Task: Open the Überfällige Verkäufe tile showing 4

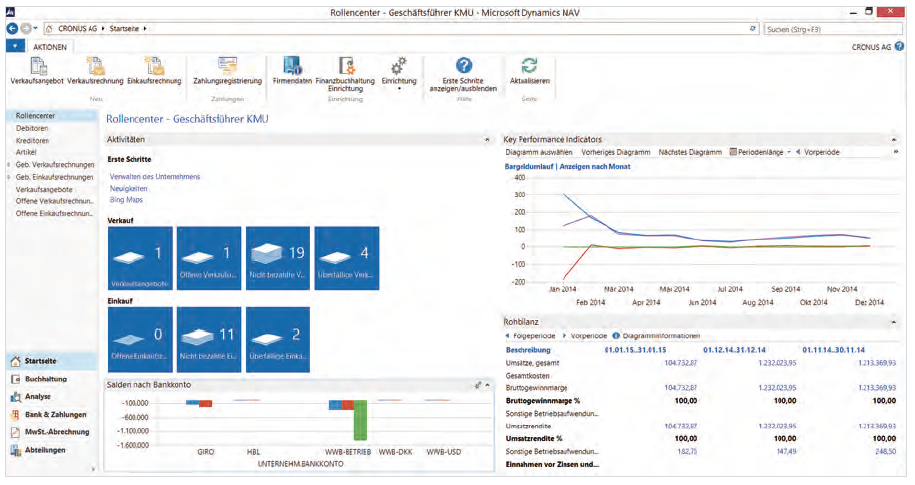Action: click(347, 258)
